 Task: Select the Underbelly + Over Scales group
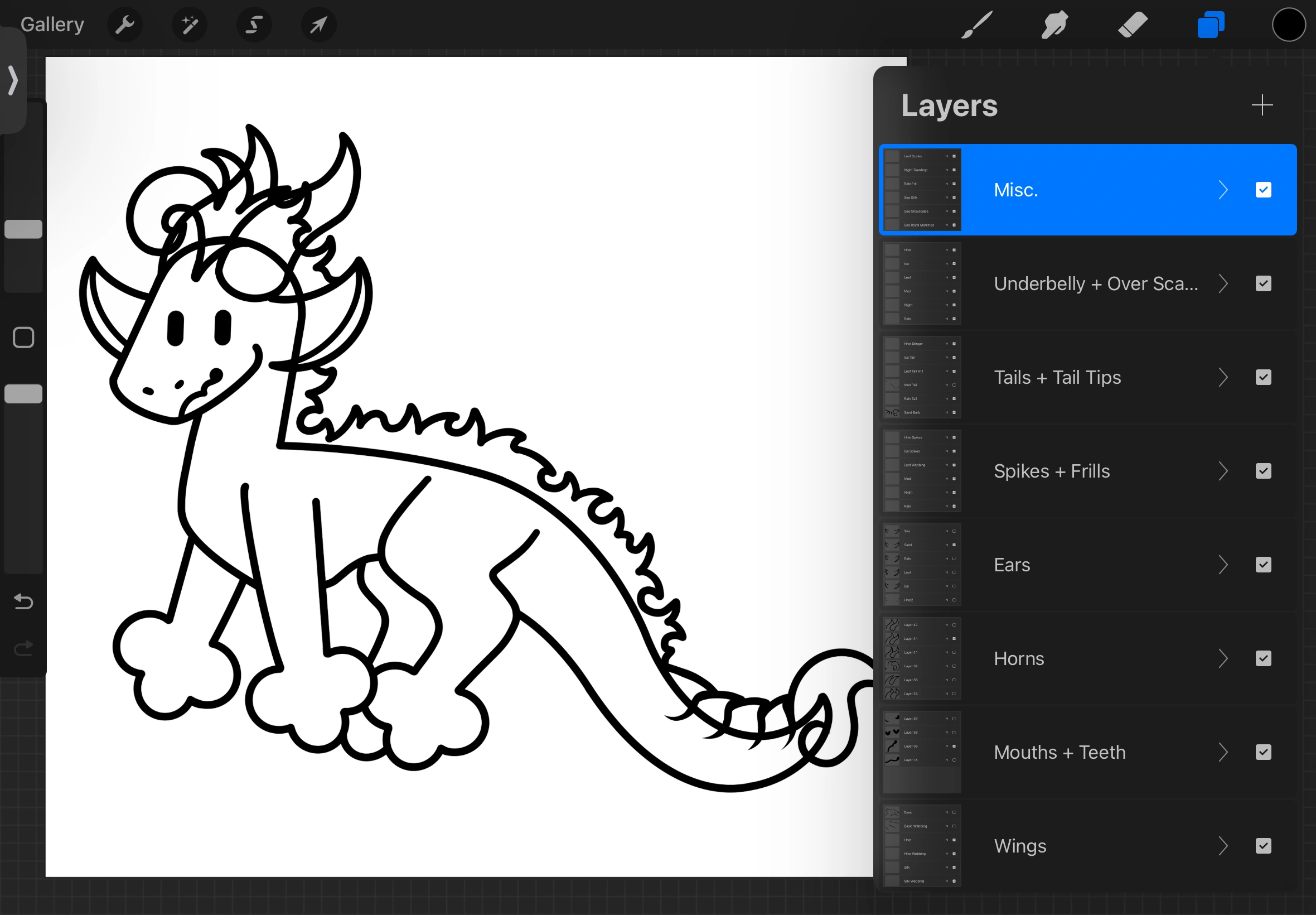point(1095,283)
